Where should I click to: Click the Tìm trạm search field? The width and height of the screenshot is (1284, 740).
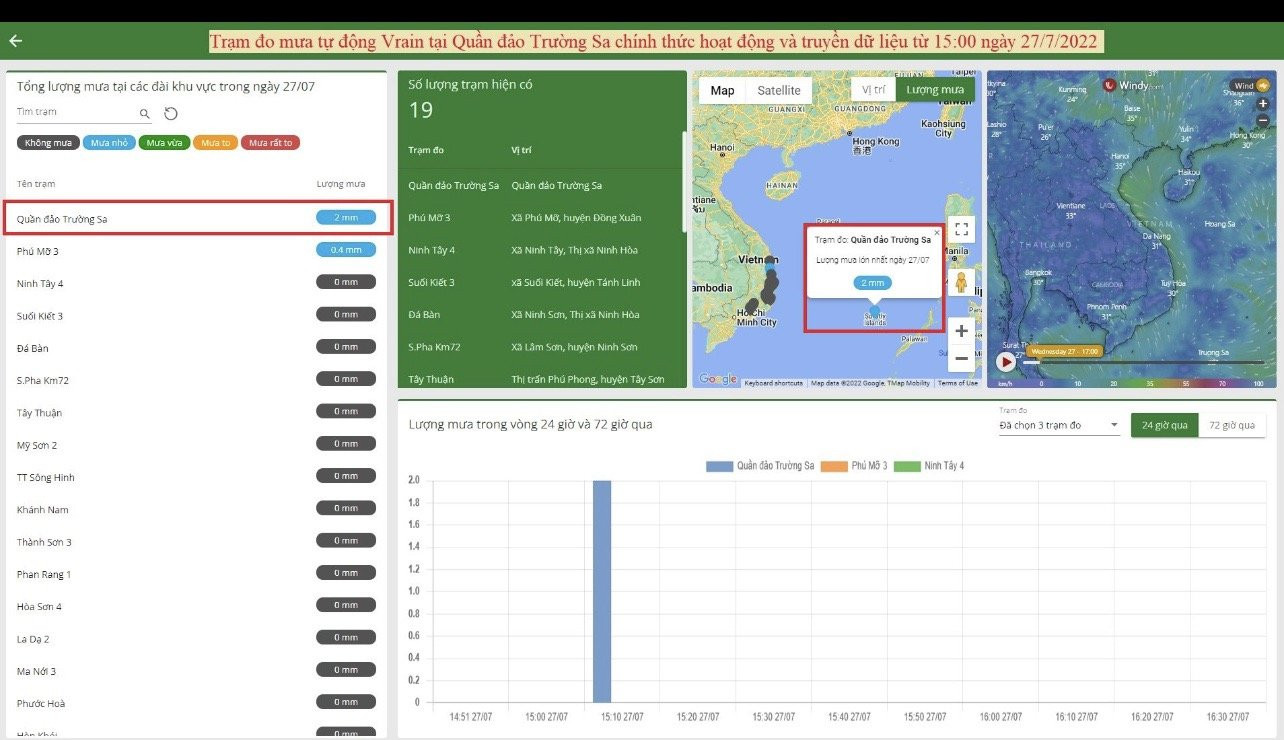pyautogui.click(x=75, y=113)
